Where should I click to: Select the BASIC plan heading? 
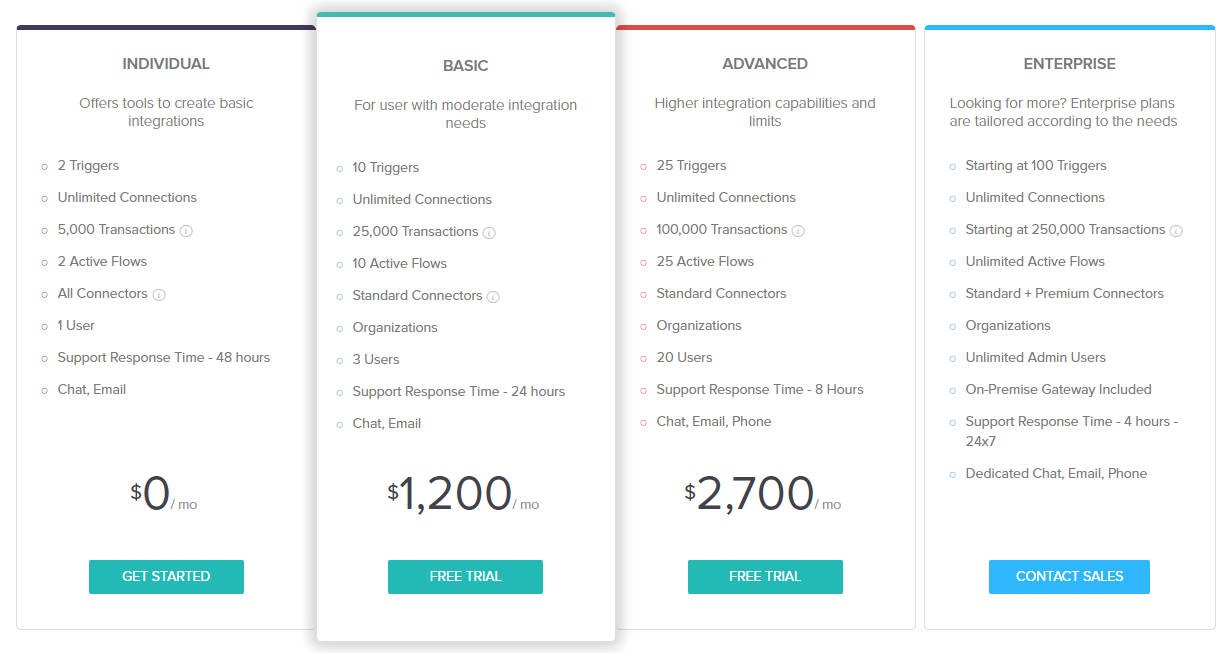click(465, 65)
